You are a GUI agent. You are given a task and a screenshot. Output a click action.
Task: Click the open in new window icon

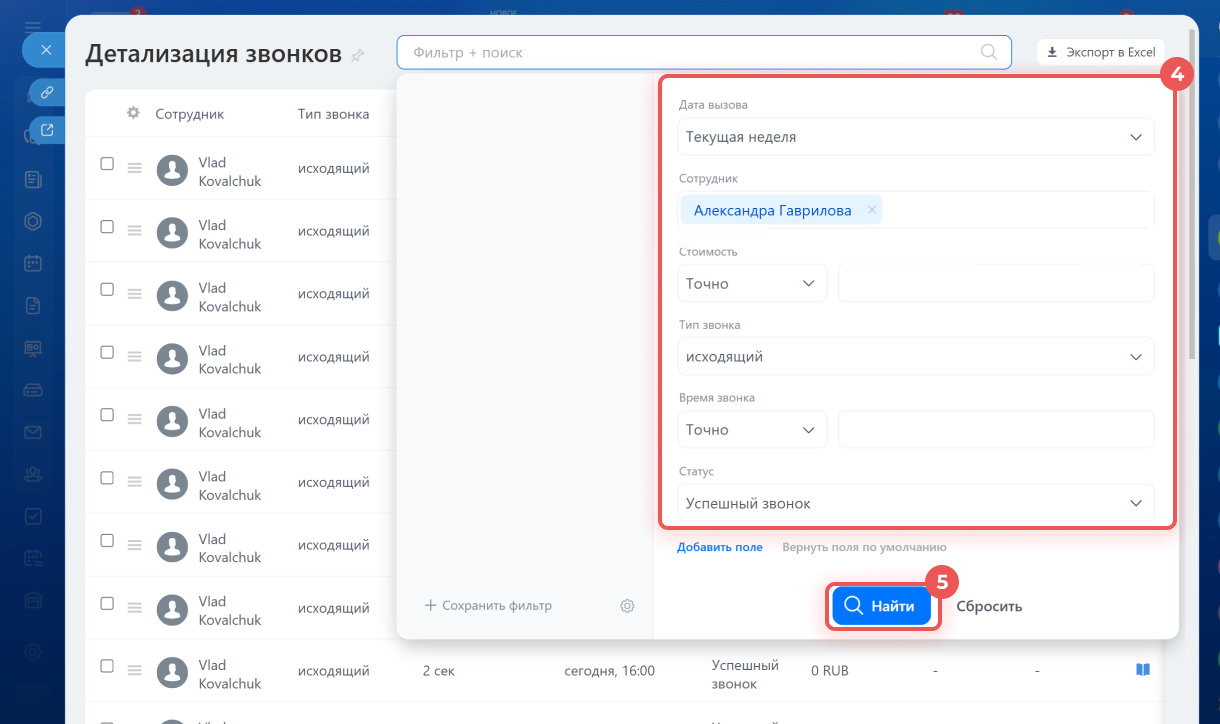point(46,129)
